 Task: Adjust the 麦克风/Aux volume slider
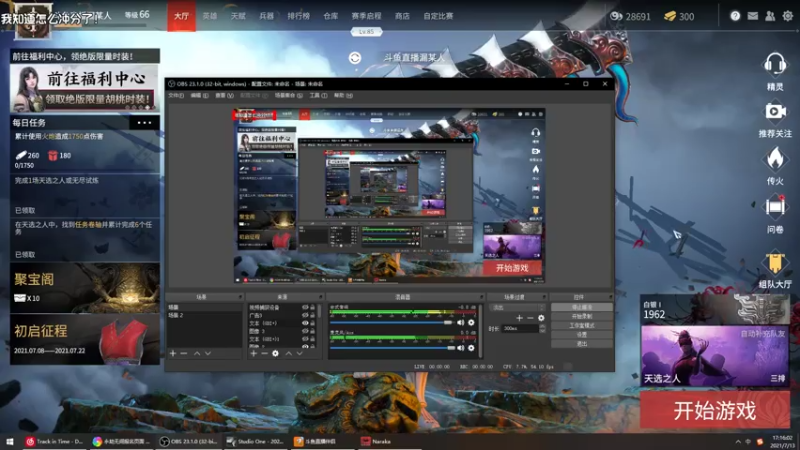tap(391, 348)
